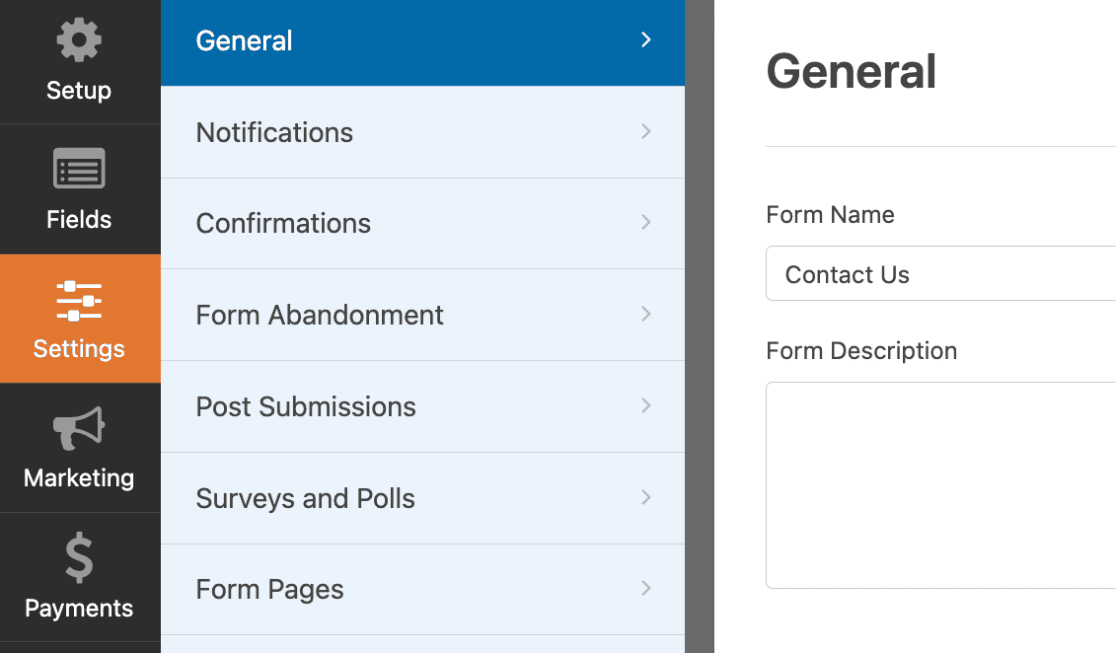Click the Surveys and Polls chevron
This screenshot has width=1116, height=653.
(x=646, y=497)
